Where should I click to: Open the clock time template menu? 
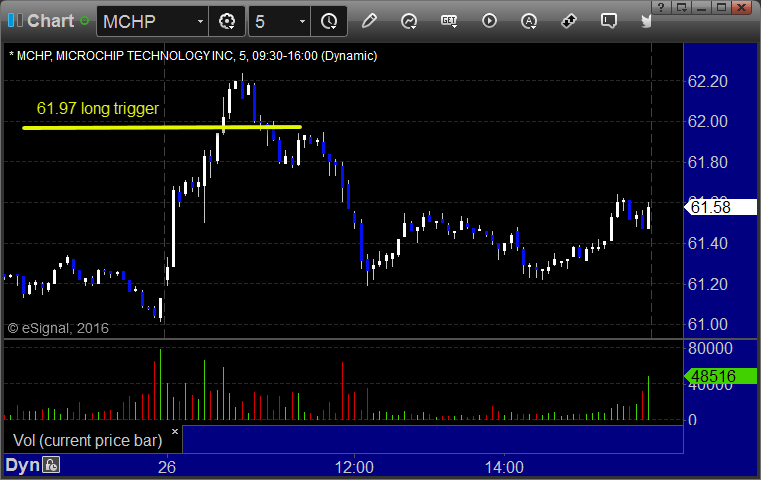(x=329, y=21)
